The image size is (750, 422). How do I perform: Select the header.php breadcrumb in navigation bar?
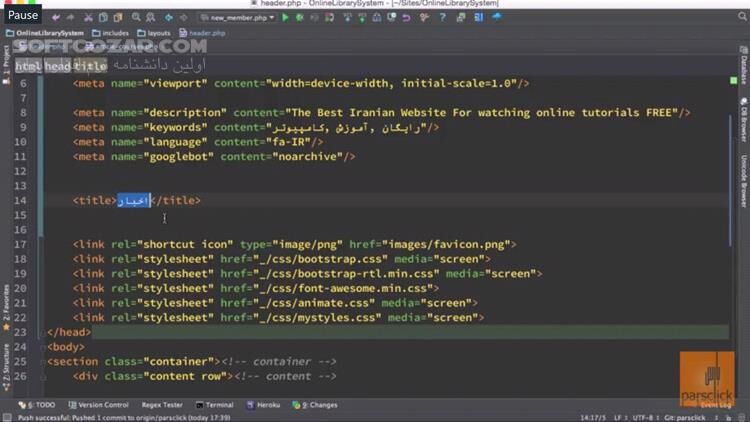(x=210, y=32)
